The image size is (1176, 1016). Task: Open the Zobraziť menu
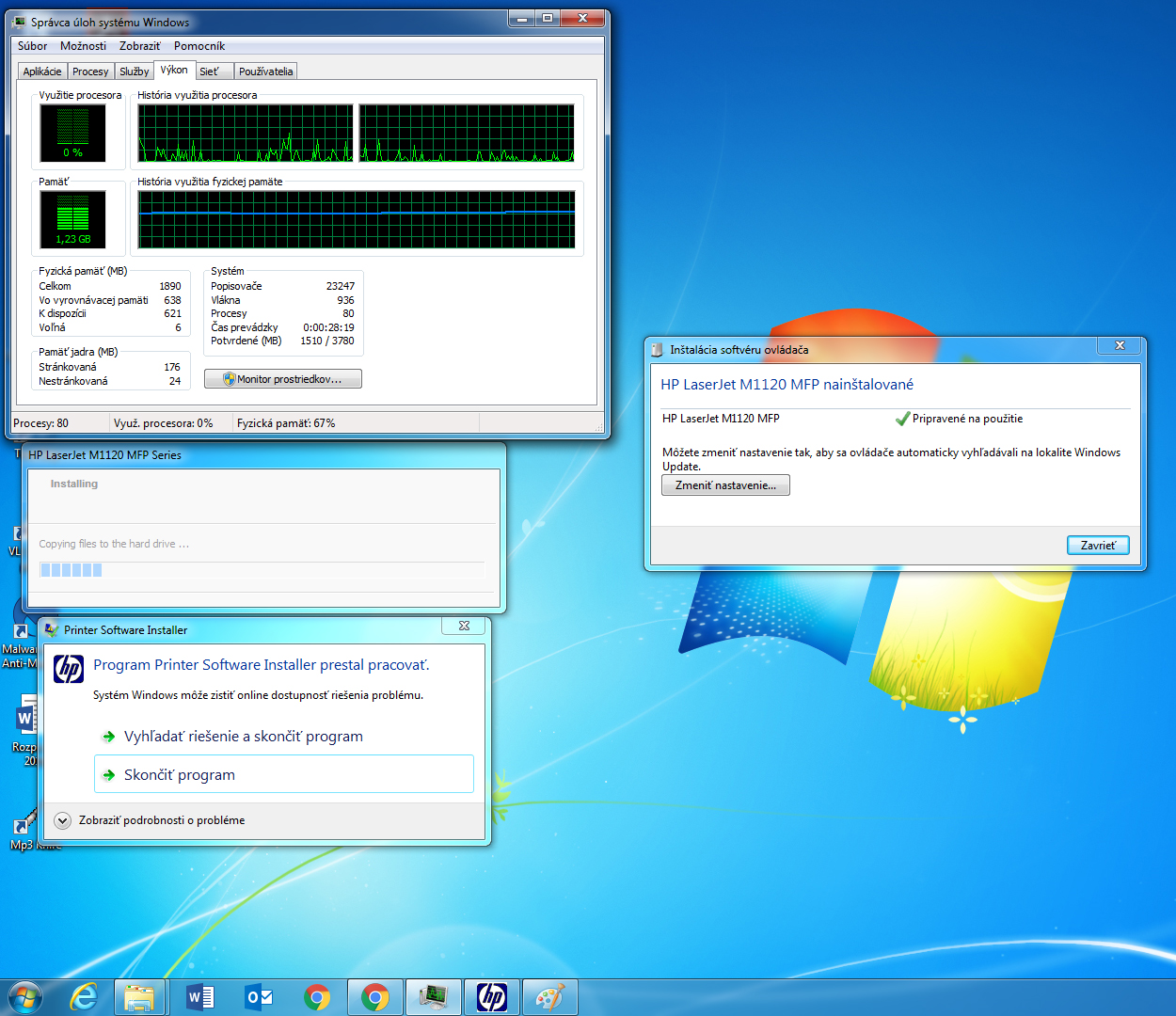coord(139,45)
